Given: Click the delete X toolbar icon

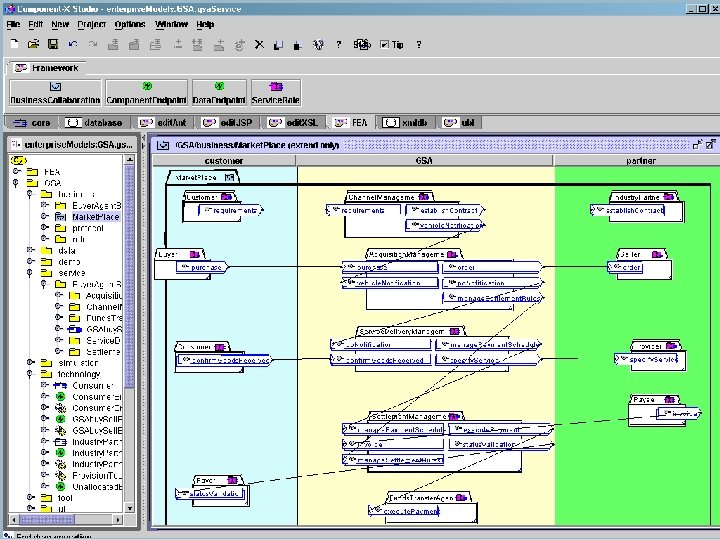Looking at the screenshot, I should point(259,44).
